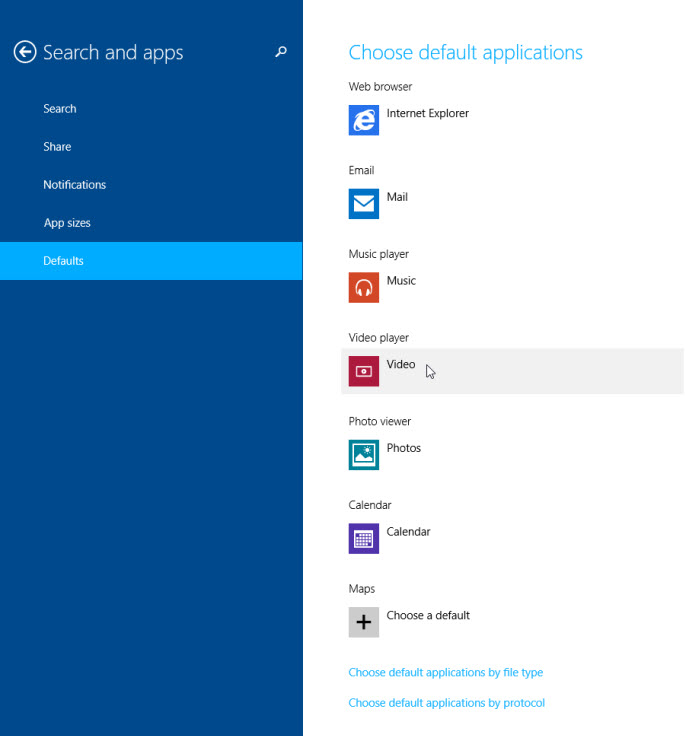
Task: Open Choose default applications by file type
Action: pyautogui.click(x=446, y=672)
